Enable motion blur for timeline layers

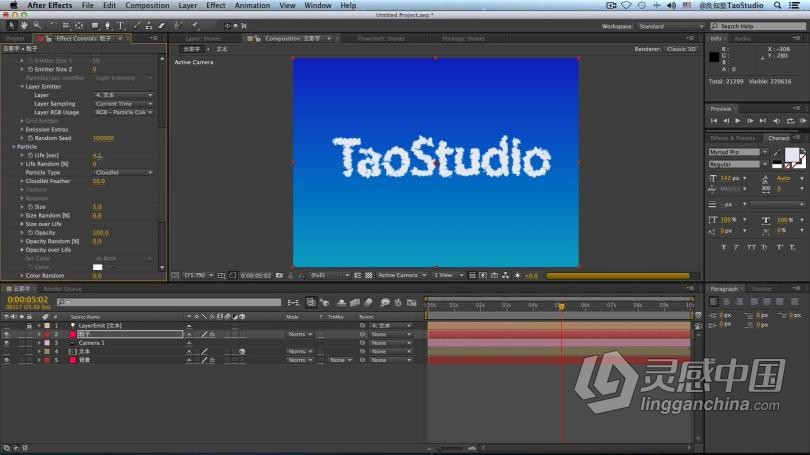coord(368,303)
